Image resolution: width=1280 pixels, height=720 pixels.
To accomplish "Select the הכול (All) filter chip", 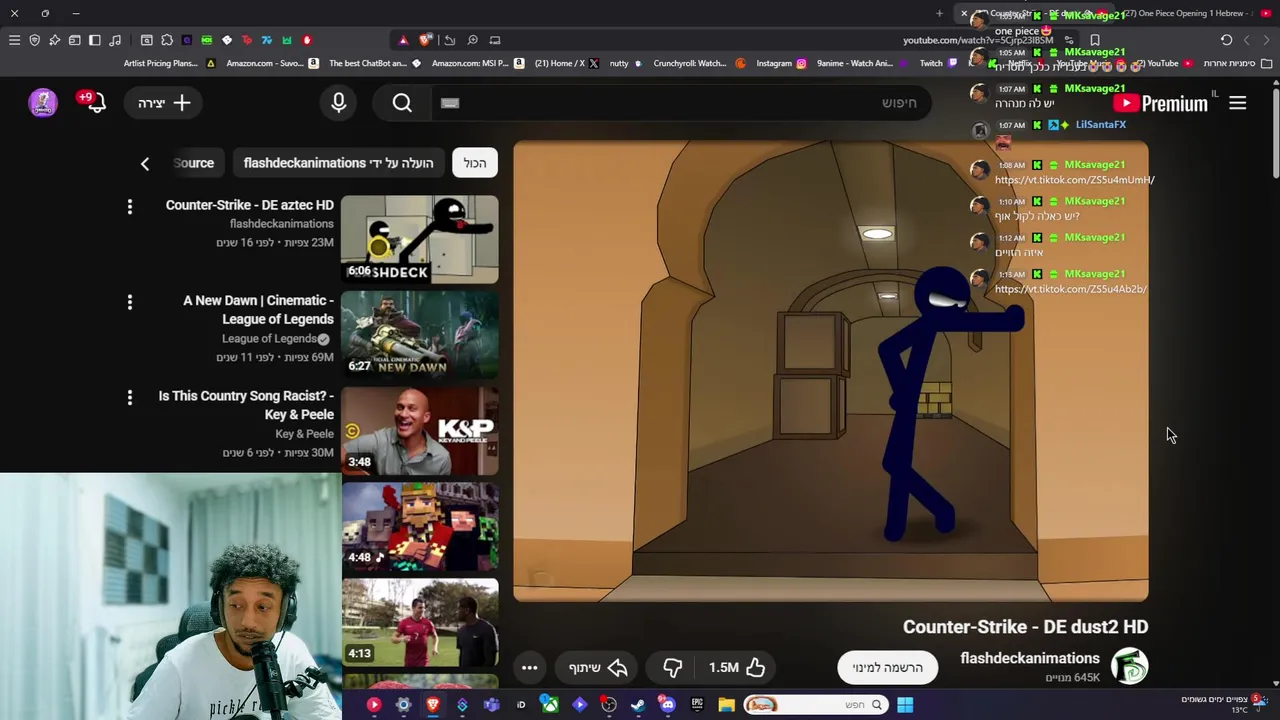I will 475,163.
